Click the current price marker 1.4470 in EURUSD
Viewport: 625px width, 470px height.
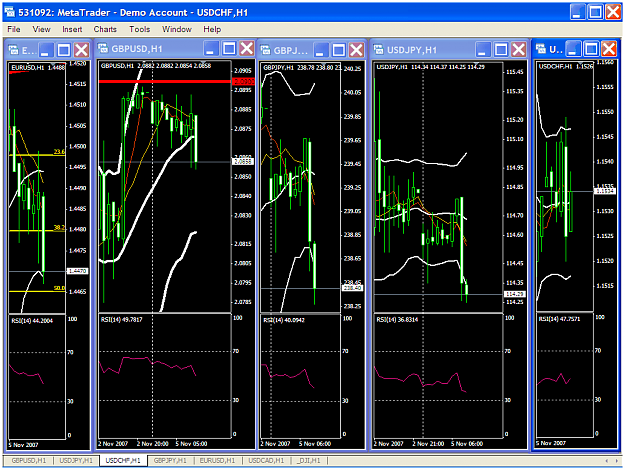[78, 271]
